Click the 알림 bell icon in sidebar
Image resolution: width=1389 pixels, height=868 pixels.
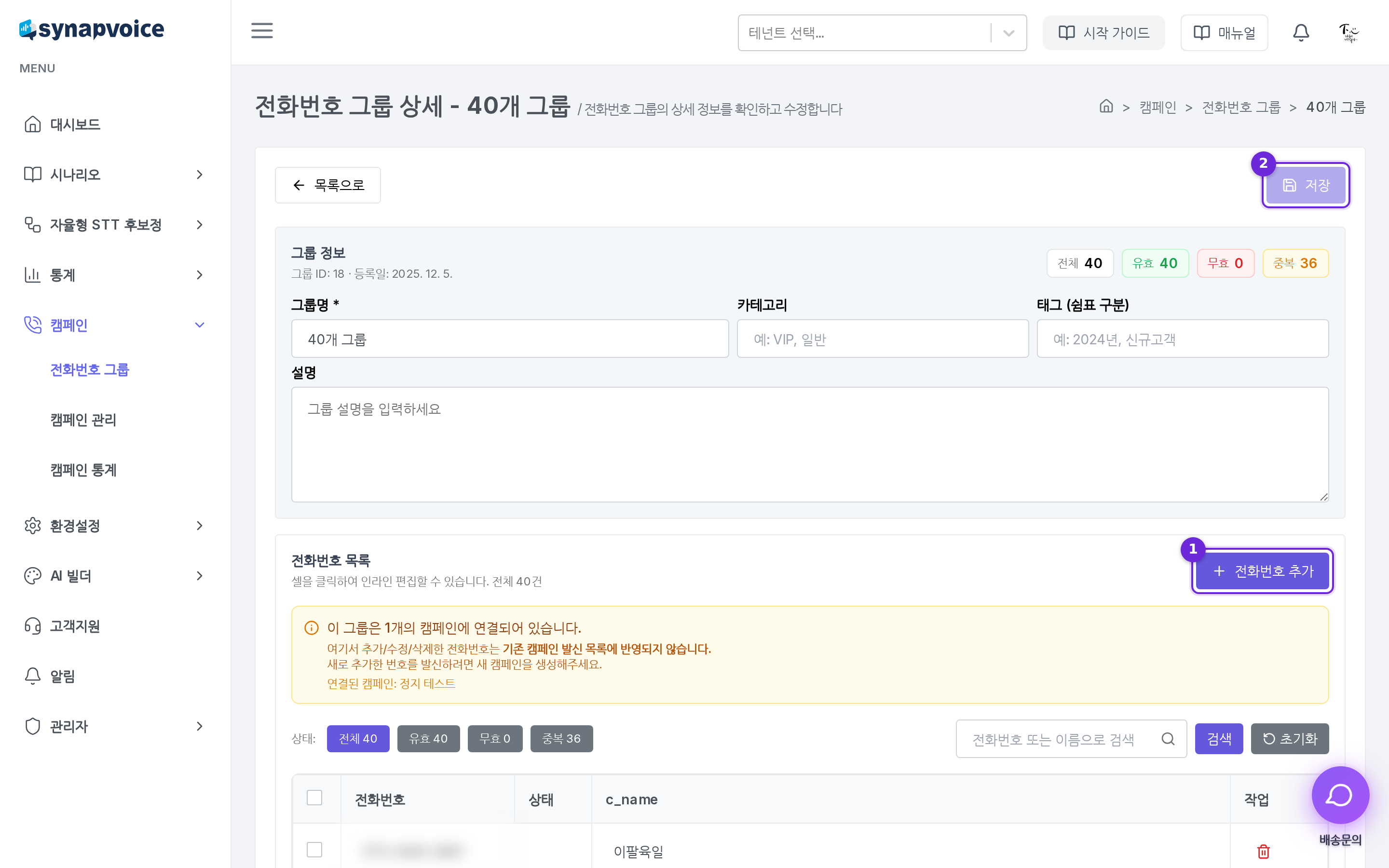tap(33, 676)
